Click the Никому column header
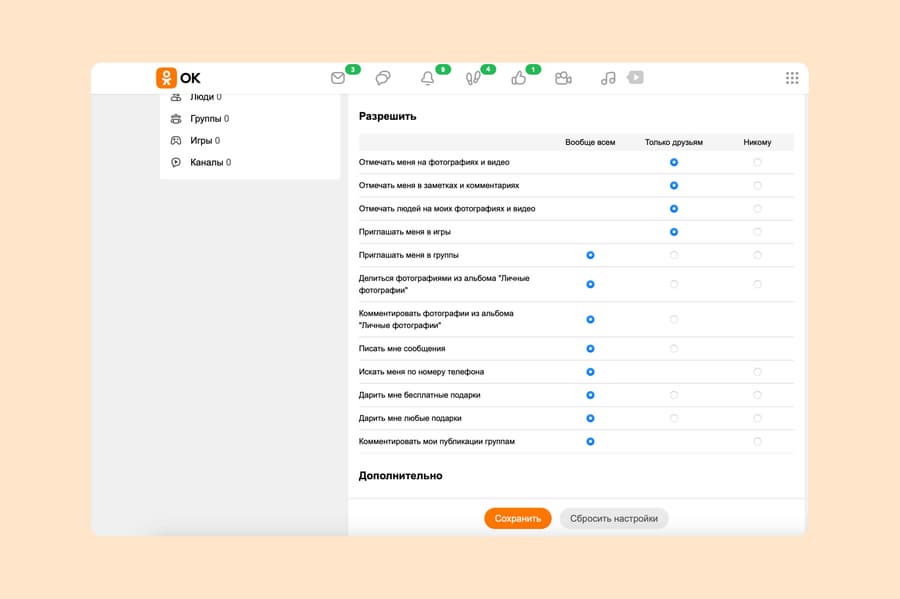This screenshot has height=599, width=900. tap(757, 142)
